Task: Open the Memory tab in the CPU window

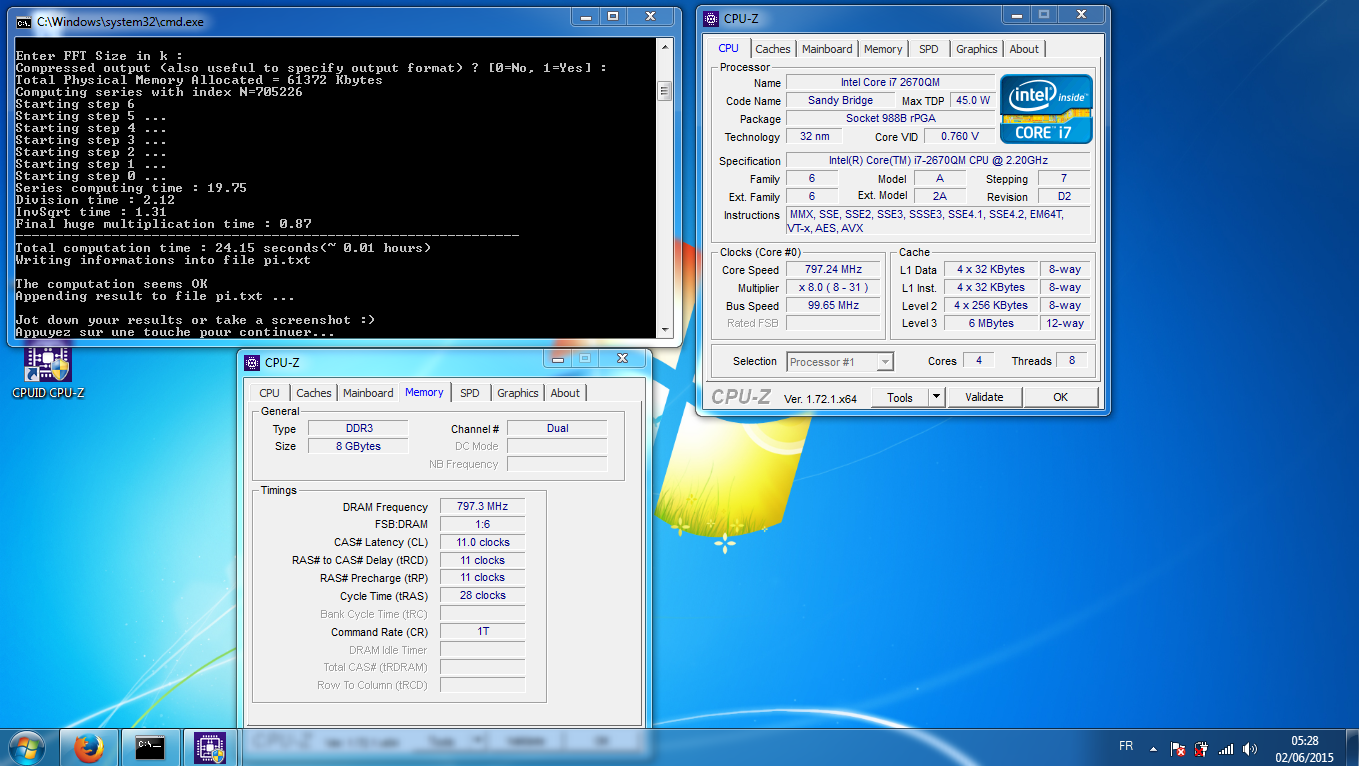Action: tap(883, 49)
